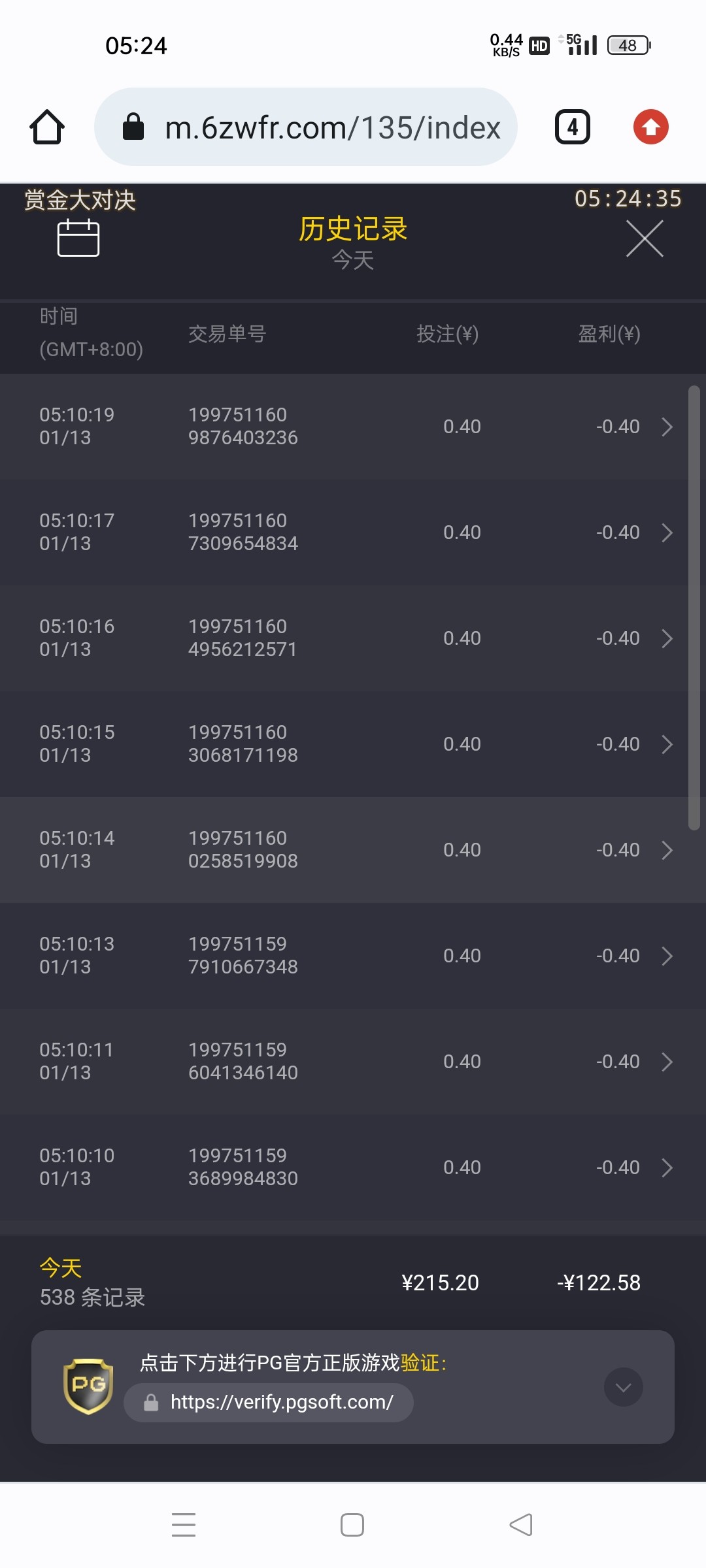706x1568 pixels.
Task: Open the verify.pgsoft.com link
Action: [281, 1402]
